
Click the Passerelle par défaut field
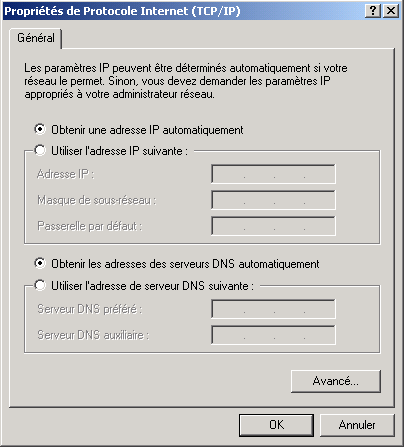click(x=273, y=226)
